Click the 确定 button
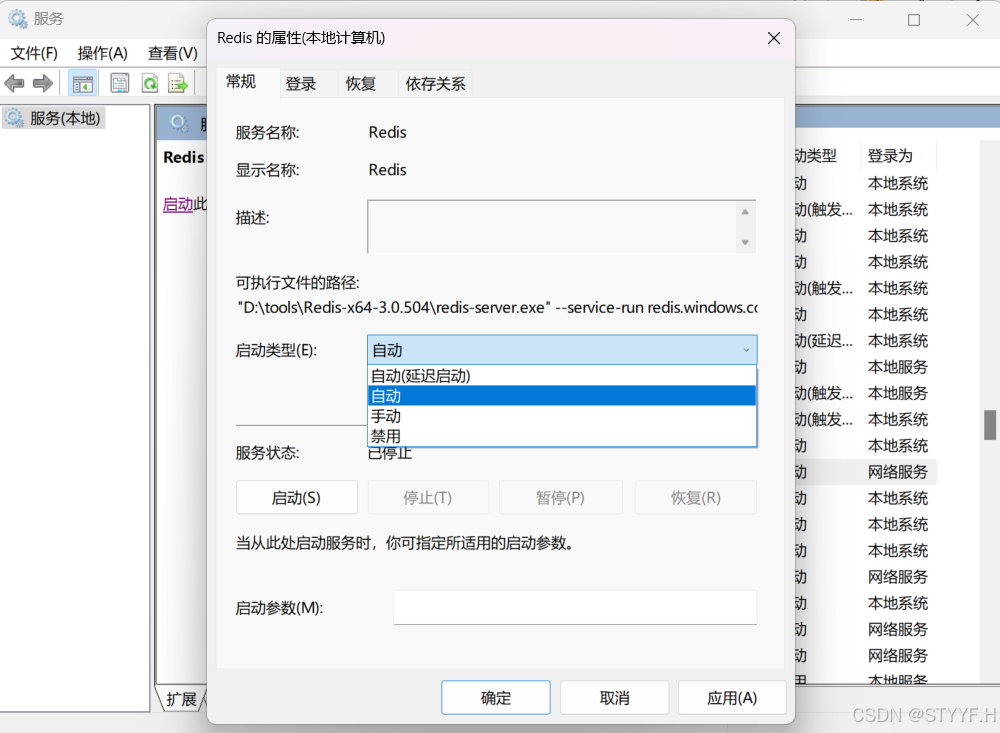1000x733 pixels. click(x=496, y=697)
